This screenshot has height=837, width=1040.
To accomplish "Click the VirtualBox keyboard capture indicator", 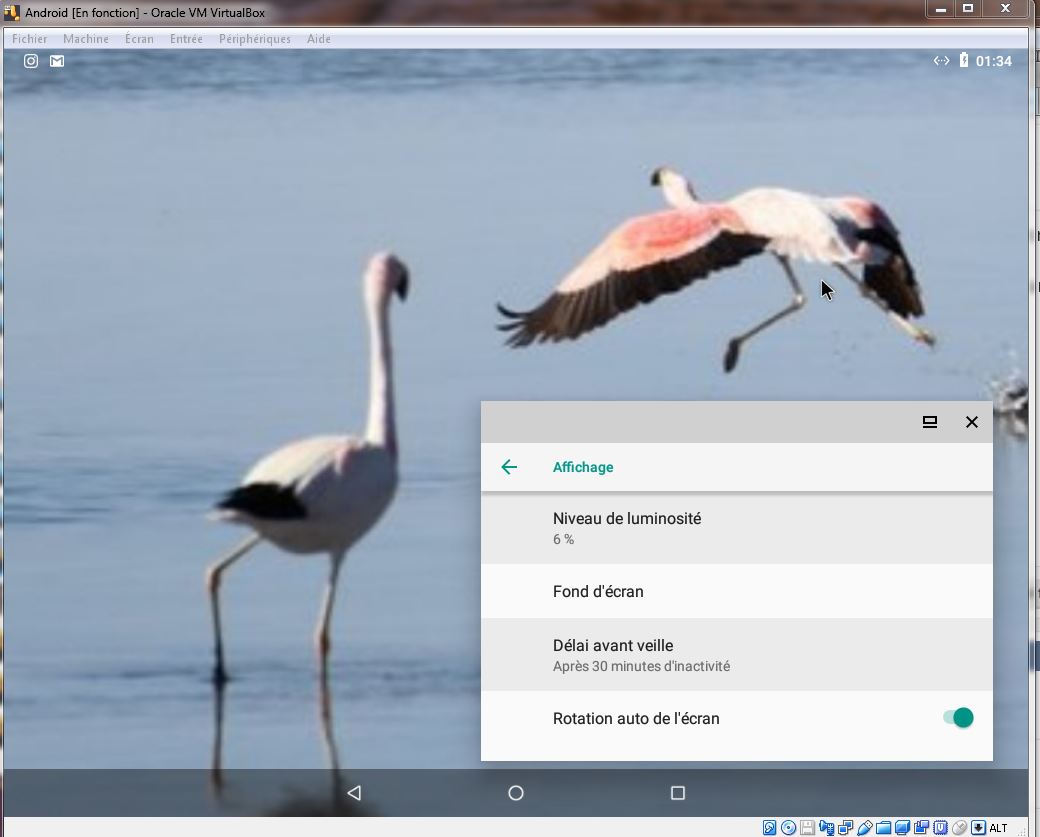I will [x=979, y=827].
